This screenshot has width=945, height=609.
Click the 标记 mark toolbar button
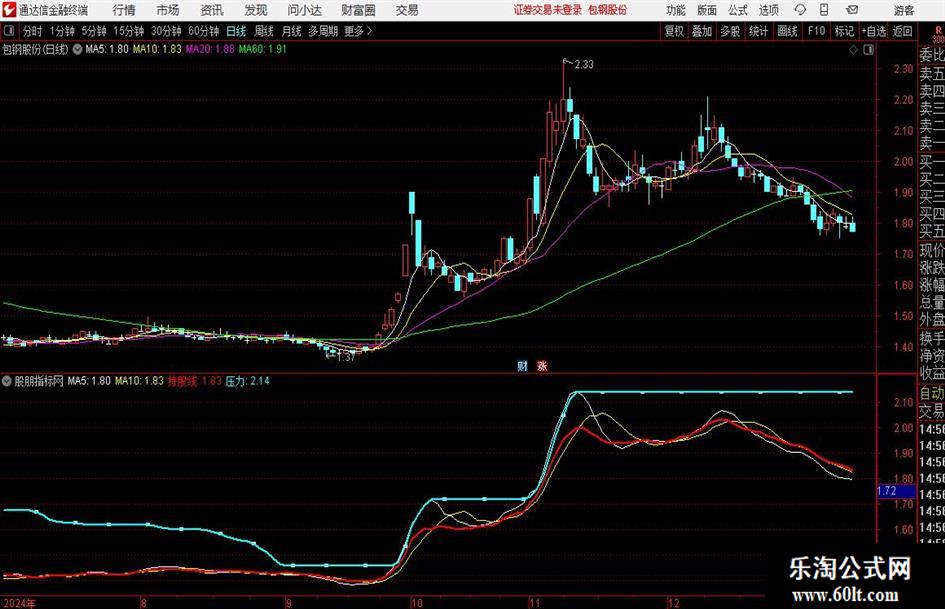[x=844, y=31]
